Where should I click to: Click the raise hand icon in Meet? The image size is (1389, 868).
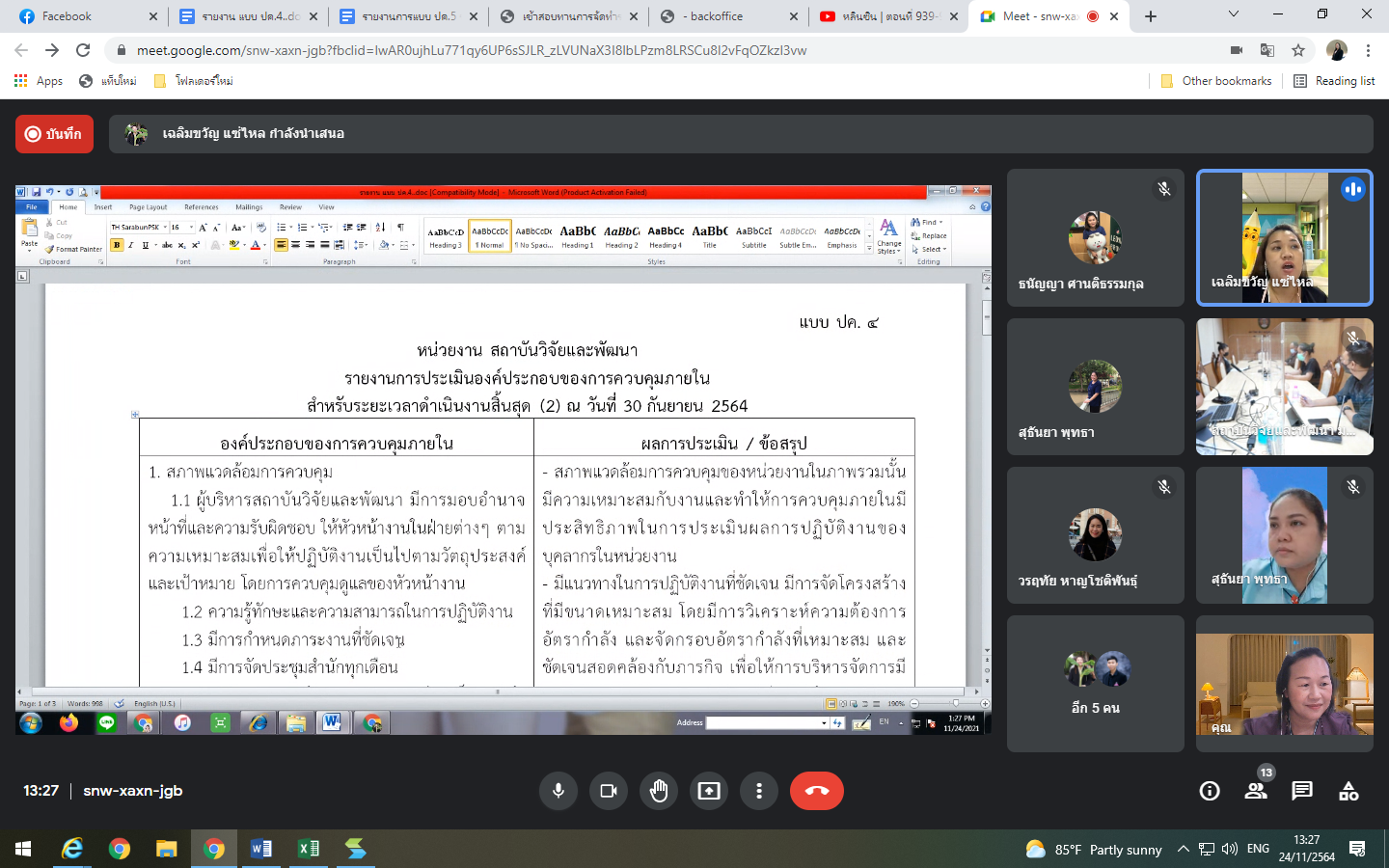pos(659,791)
